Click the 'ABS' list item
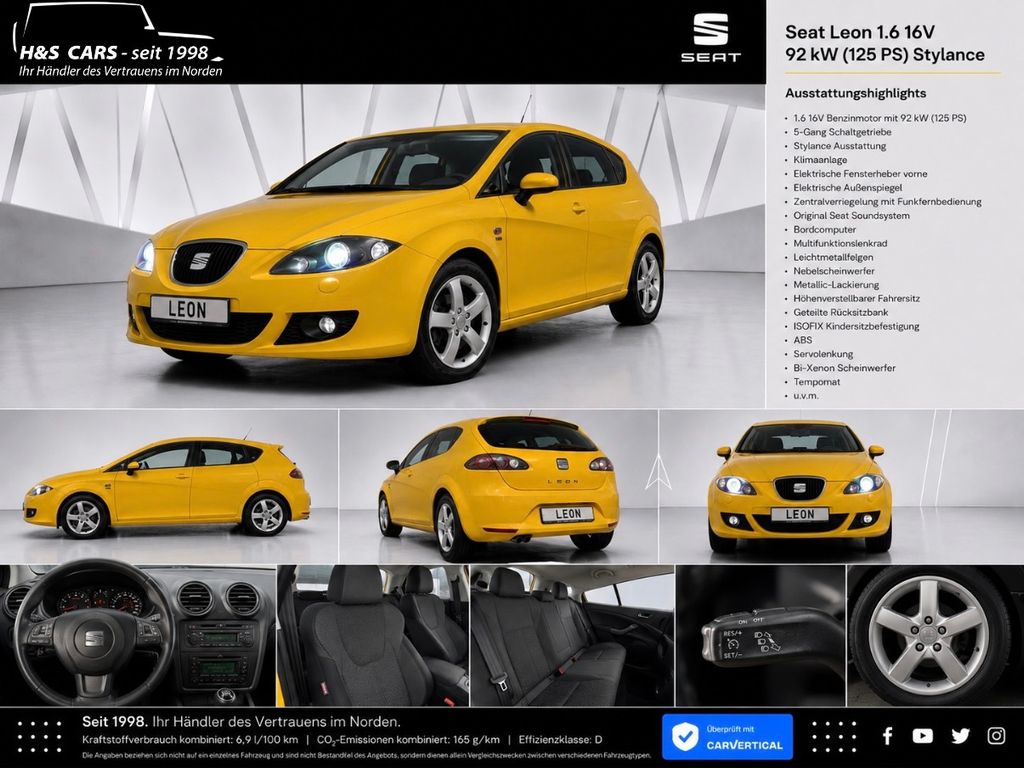Viewport: 1024px width, 768px height. [803, 340]
